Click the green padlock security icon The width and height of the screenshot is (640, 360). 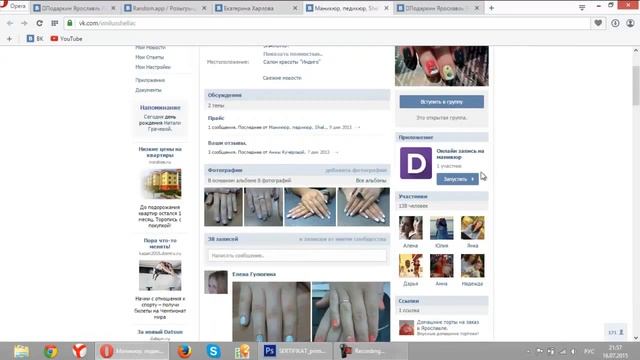70,23
